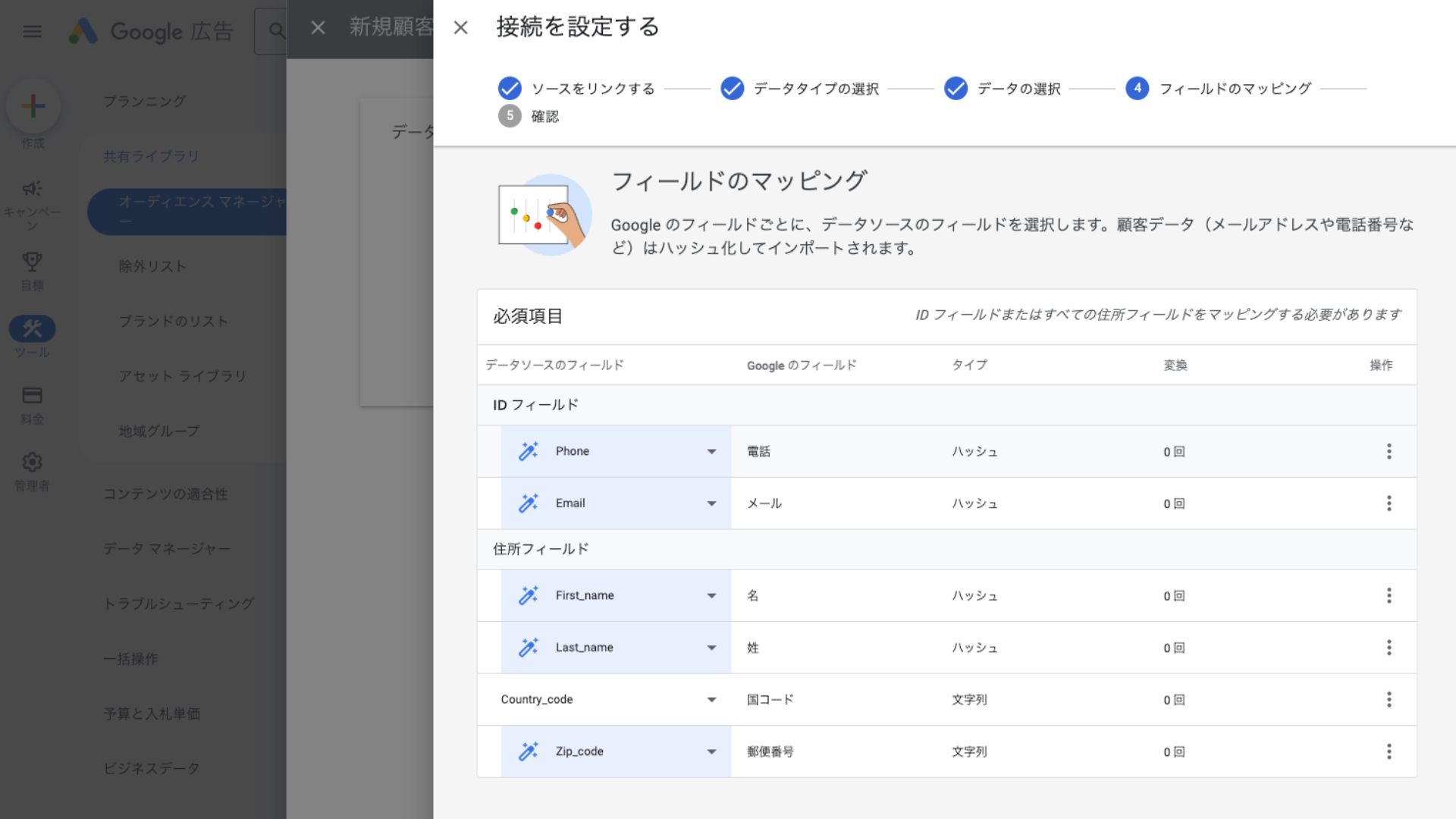Close the 接続を設定する panel
This screenshot has height=819, width=1456.
point(460,28)
